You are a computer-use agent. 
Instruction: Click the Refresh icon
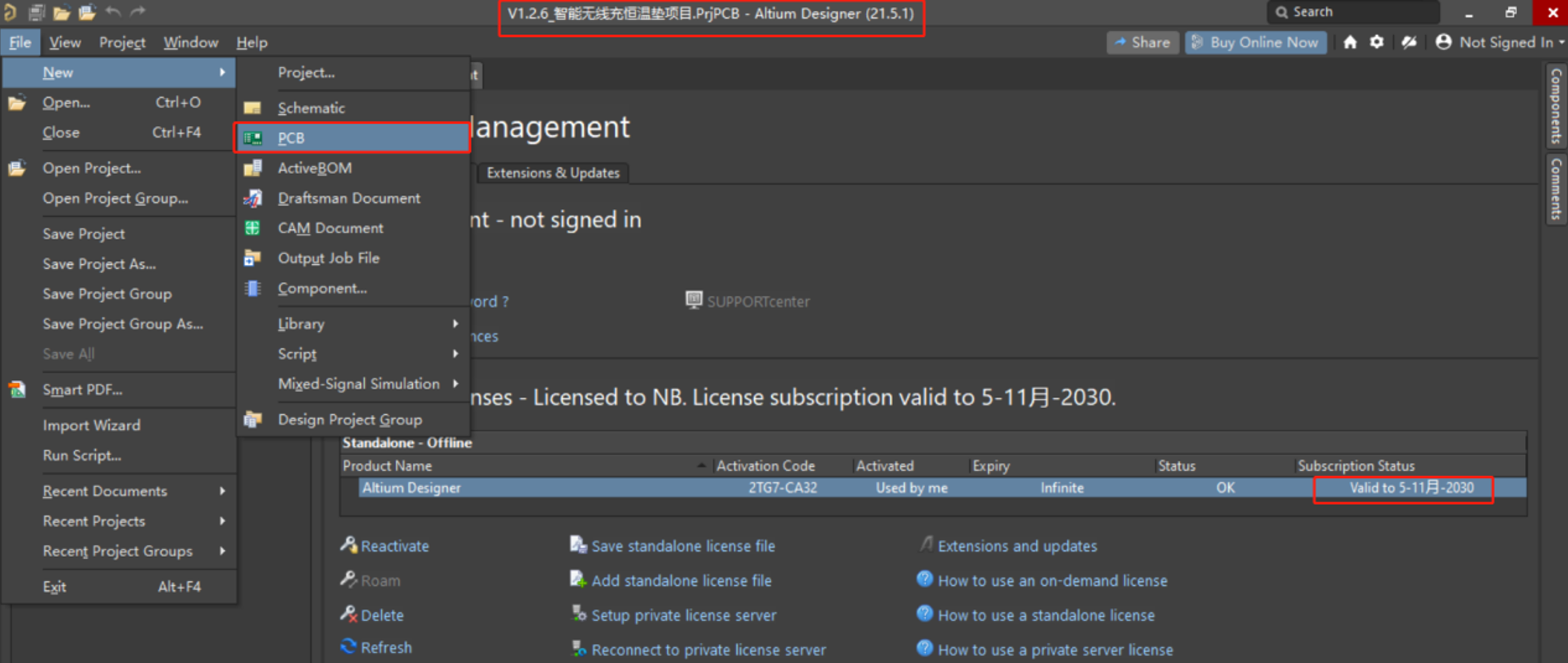coord(348,646)
